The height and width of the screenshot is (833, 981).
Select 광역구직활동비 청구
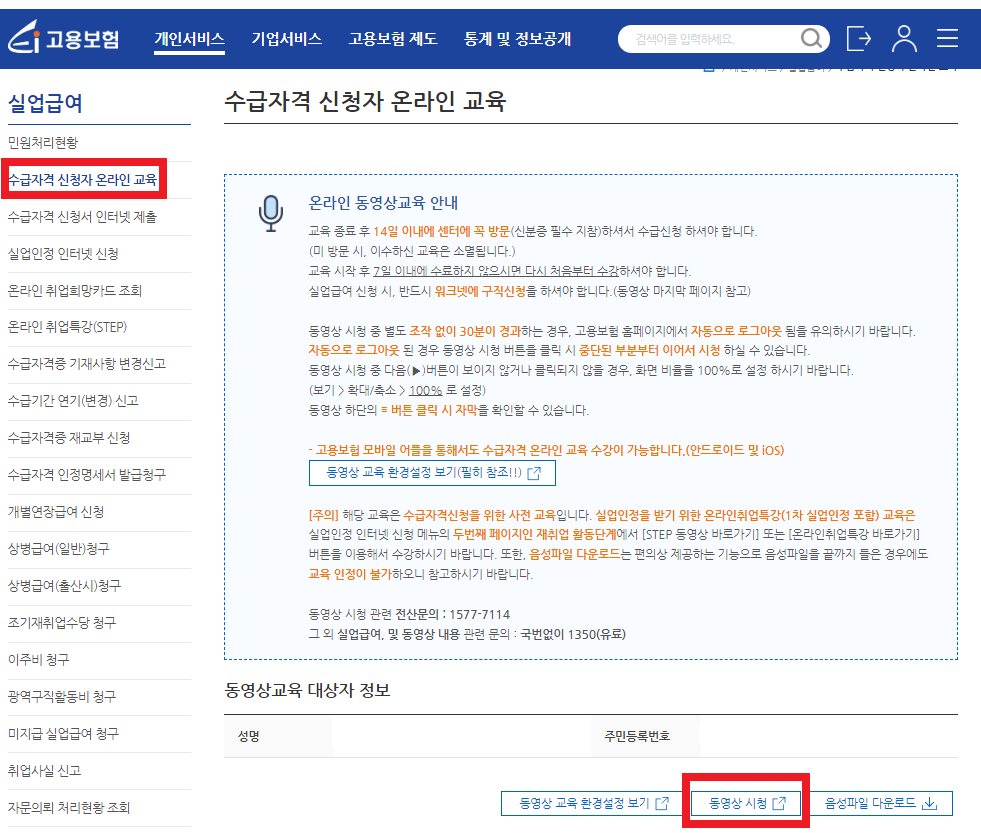pyautogui.click(x=61, y=696)
